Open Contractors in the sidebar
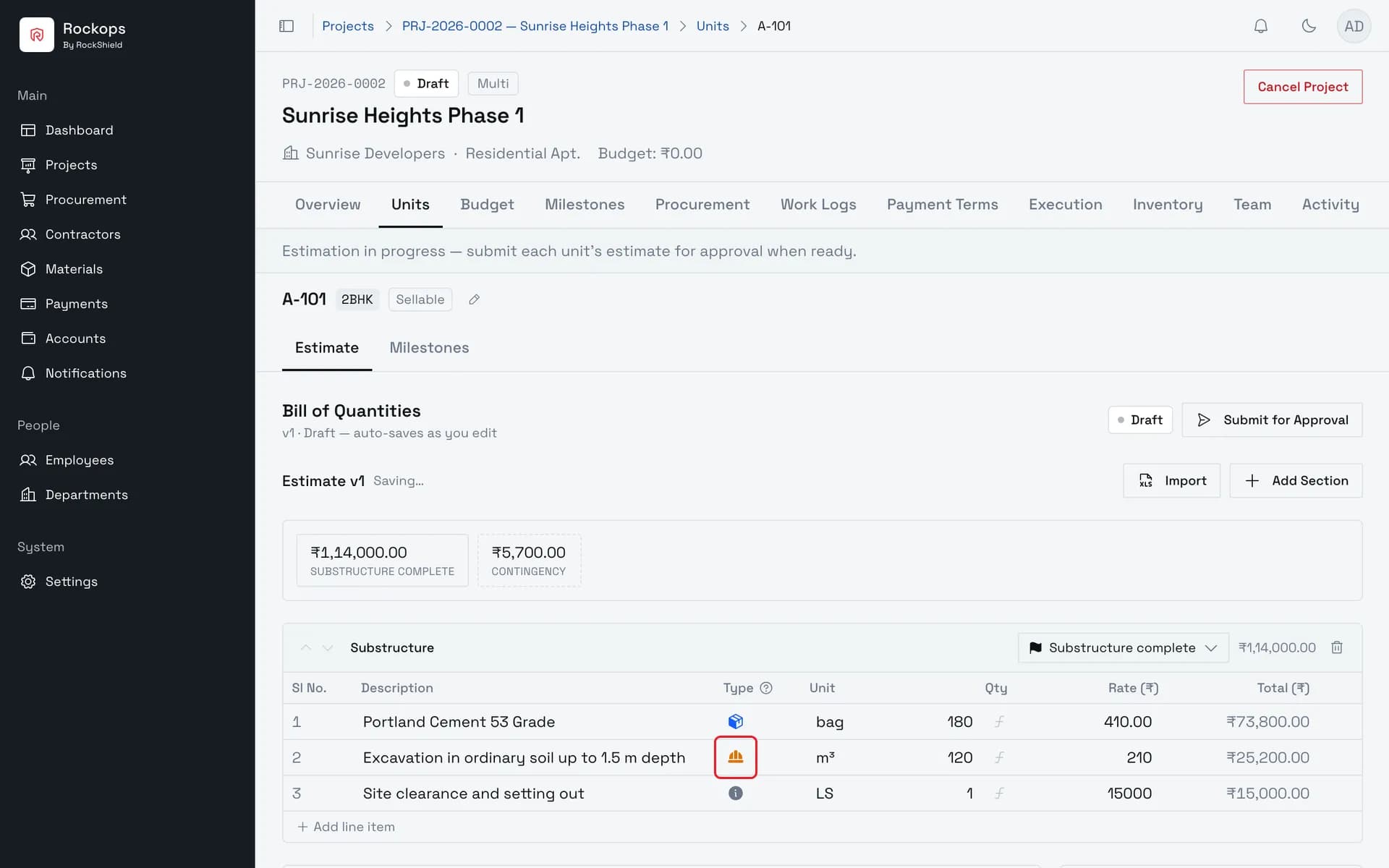Image resolution: width=1389 pixels, height=868 pixels. [x=82, y=234]
